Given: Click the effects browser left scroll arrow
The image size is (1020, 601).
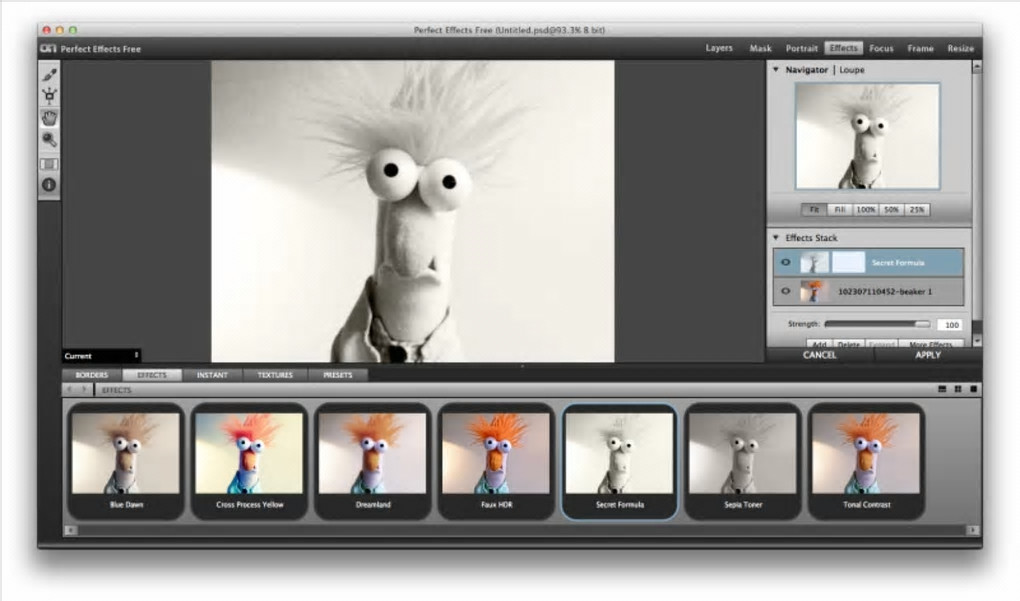Looking at the screenshot, I should pyautogui.click(x=70, y=530).
